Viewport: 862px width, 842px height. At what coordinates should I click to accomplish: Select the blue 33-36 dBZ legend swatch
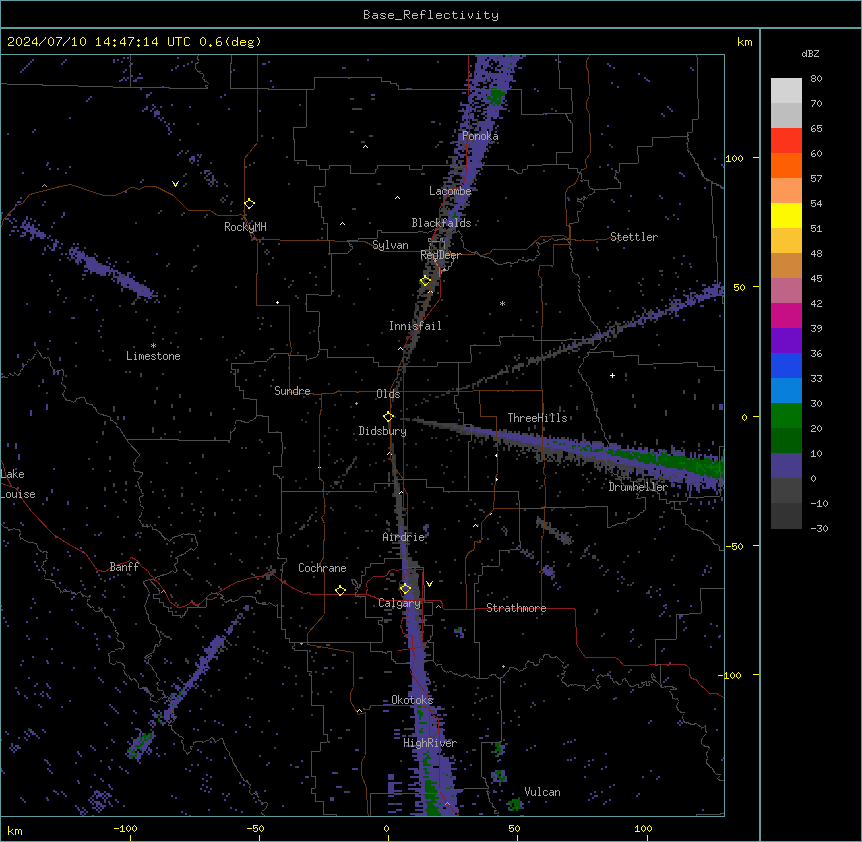[786, 365]
